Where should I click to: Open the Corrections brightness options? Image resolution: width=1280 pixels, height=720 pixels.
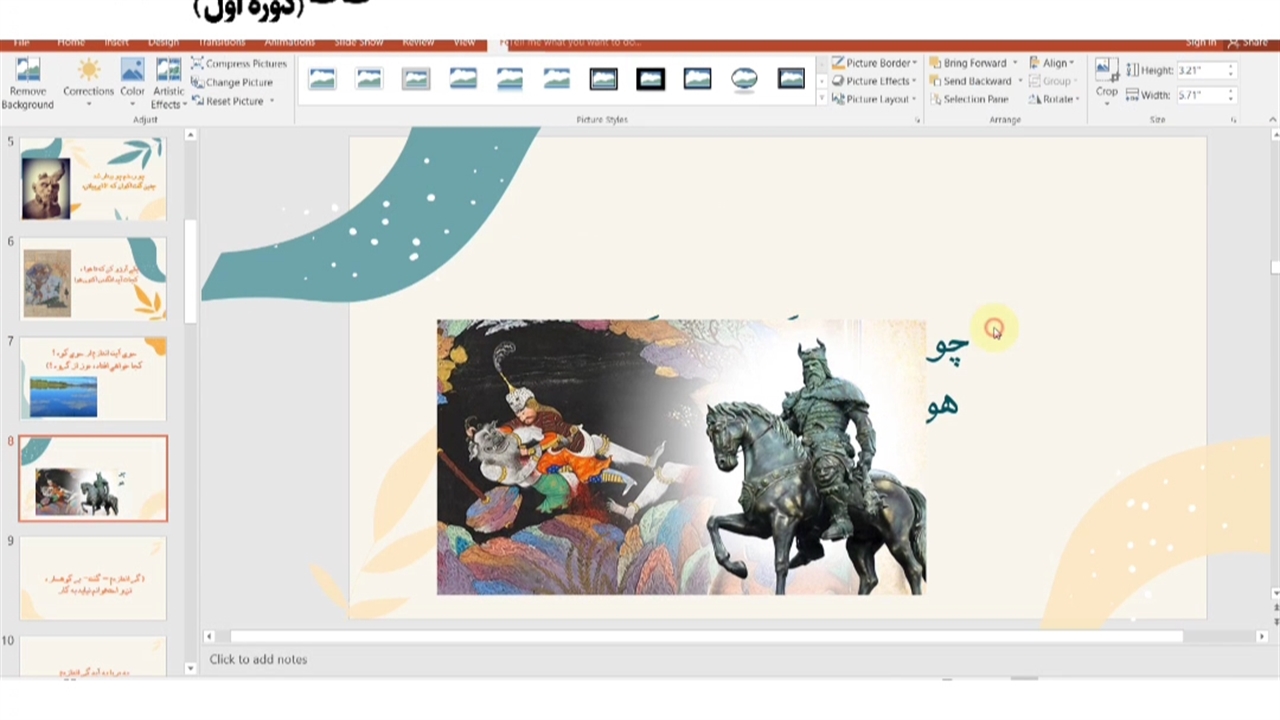click(x=88, y=83)
